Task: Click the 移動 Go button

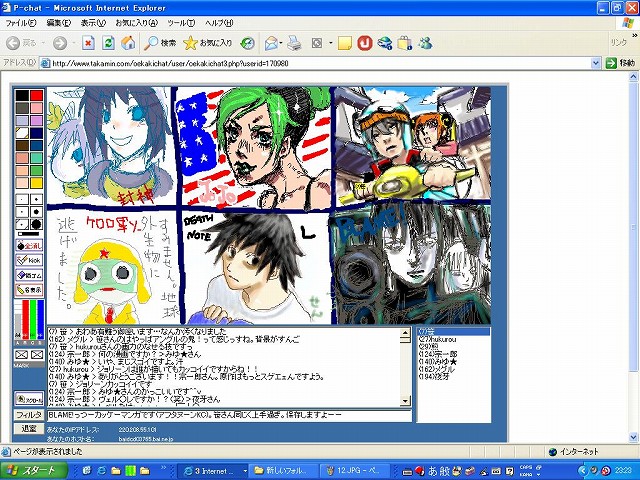Action: click(620, 63)
